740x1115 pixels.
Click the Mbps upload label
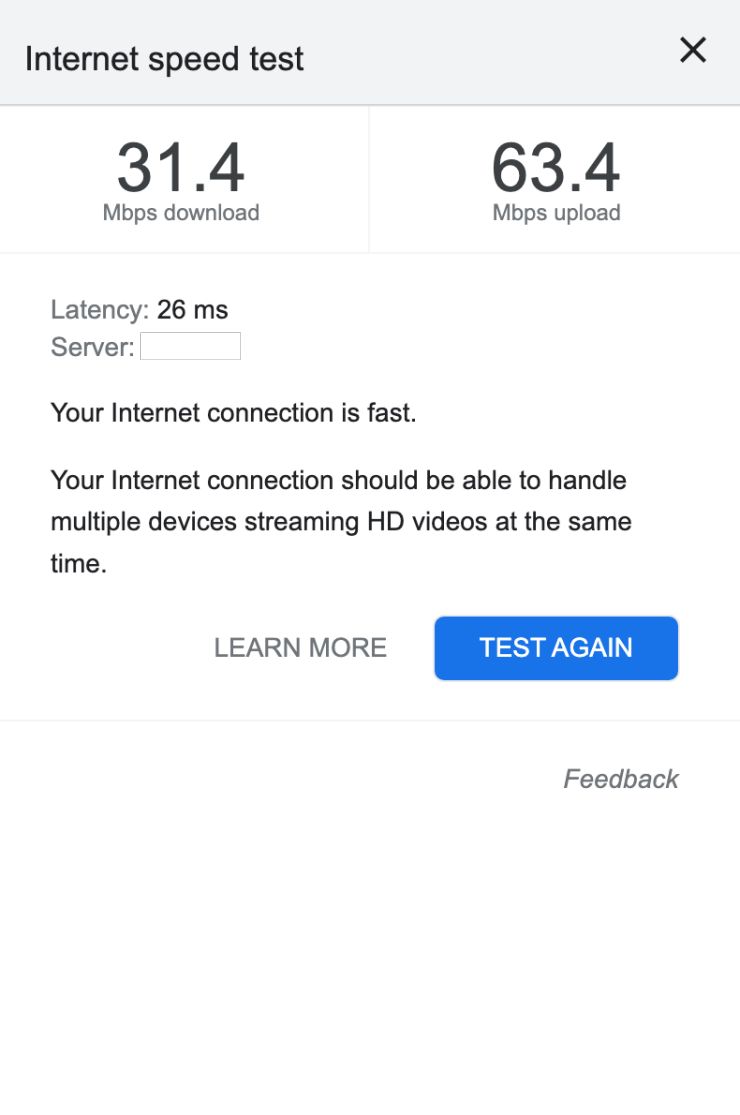tap(556, 213)
